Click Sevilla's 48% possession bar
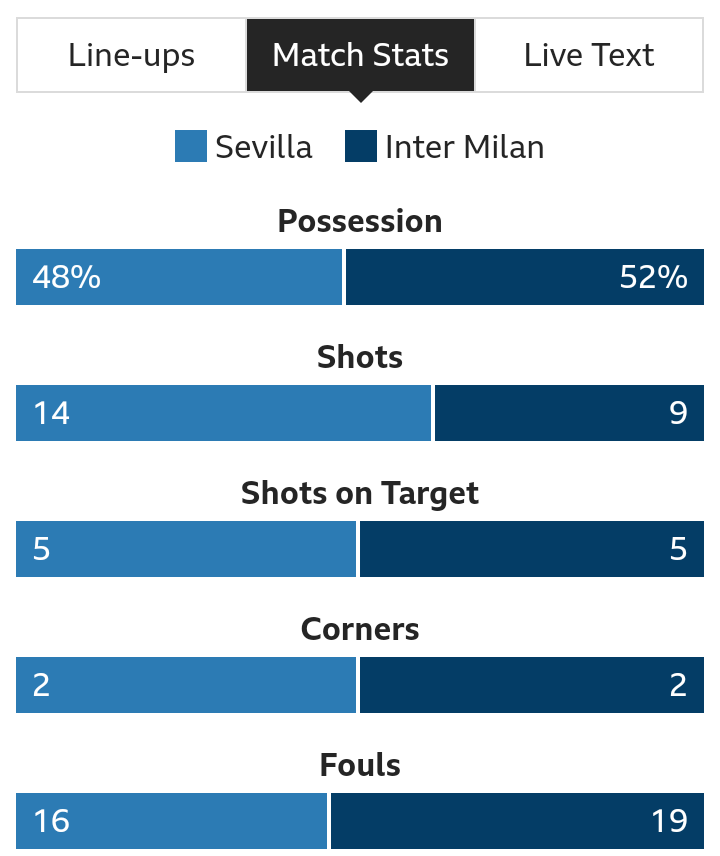 179,277
